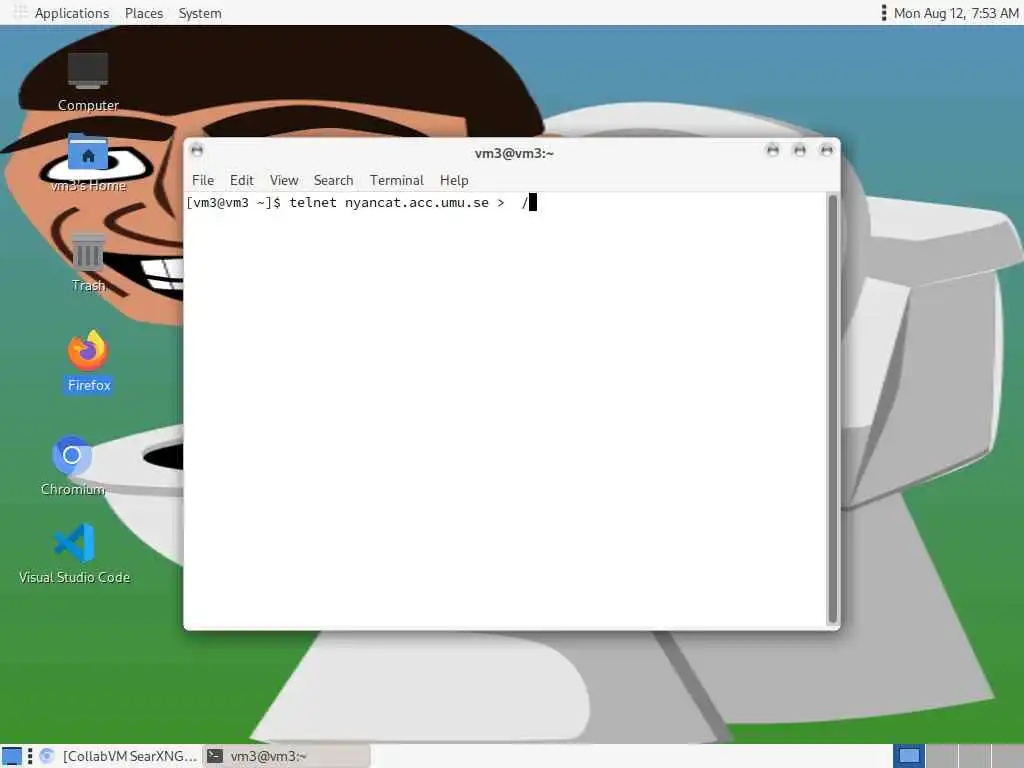Click the vm3@vm3:~ terminal title bar

click(x=513, y=153)
